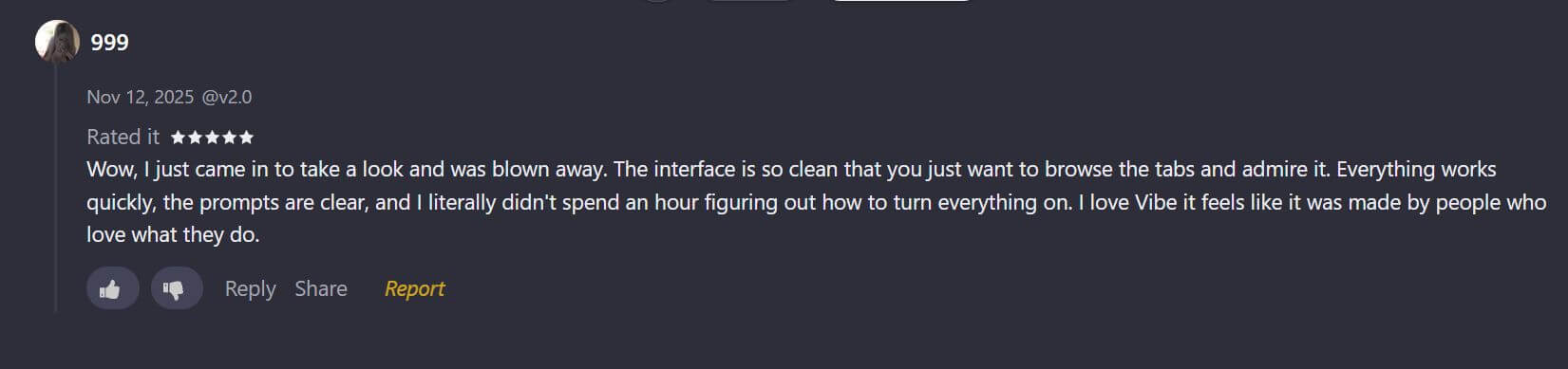Click the review text starting 'Wow, I just'

tap(817, 202)
